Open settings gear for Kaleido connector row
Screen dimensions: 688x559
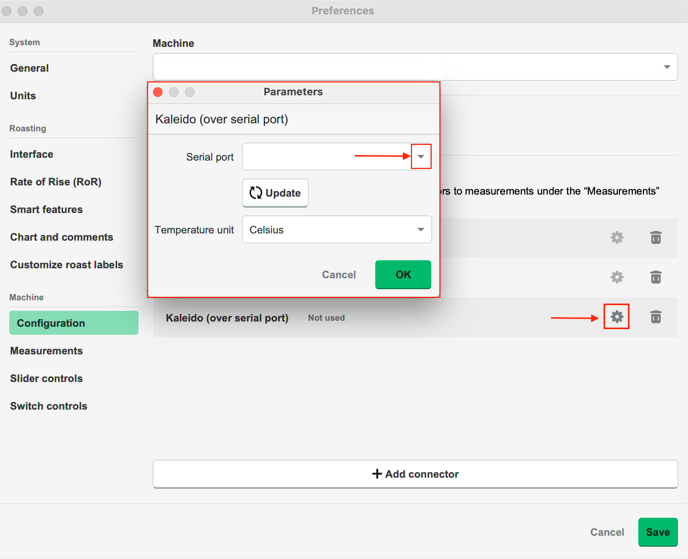click(616, 316)
